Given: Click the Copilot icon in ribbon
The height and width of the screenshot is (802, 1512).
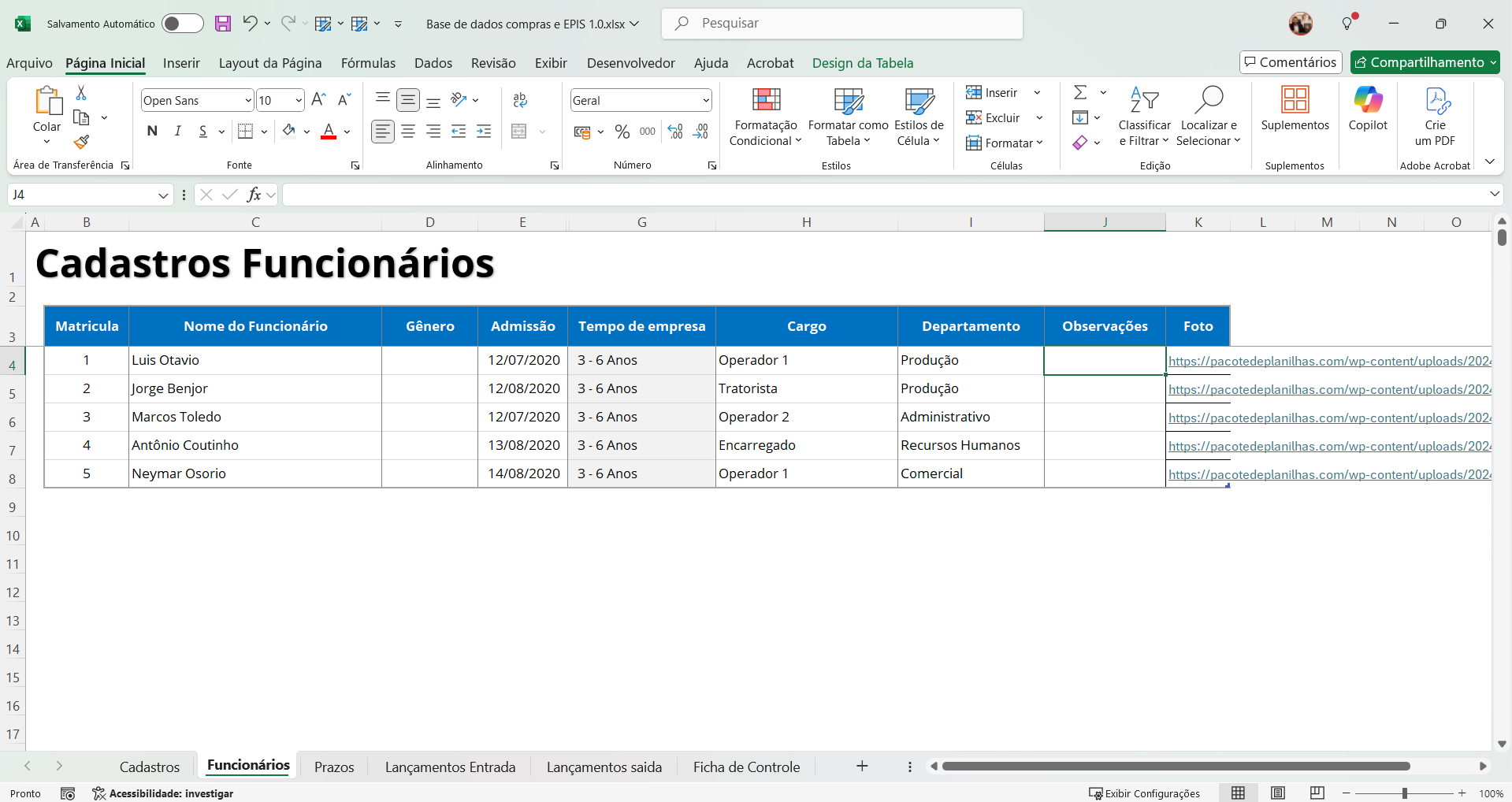Looking at the screenshot, I should [x=1368, y=101].
